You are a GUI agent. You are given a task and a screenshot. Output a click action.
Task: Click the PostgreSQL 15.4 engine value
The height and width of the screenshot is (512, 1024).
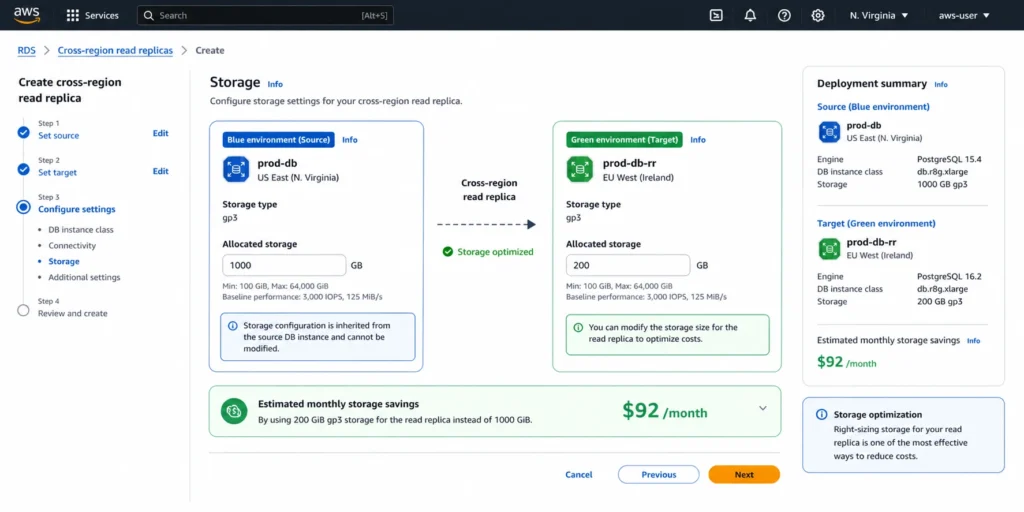pos(949,159)
